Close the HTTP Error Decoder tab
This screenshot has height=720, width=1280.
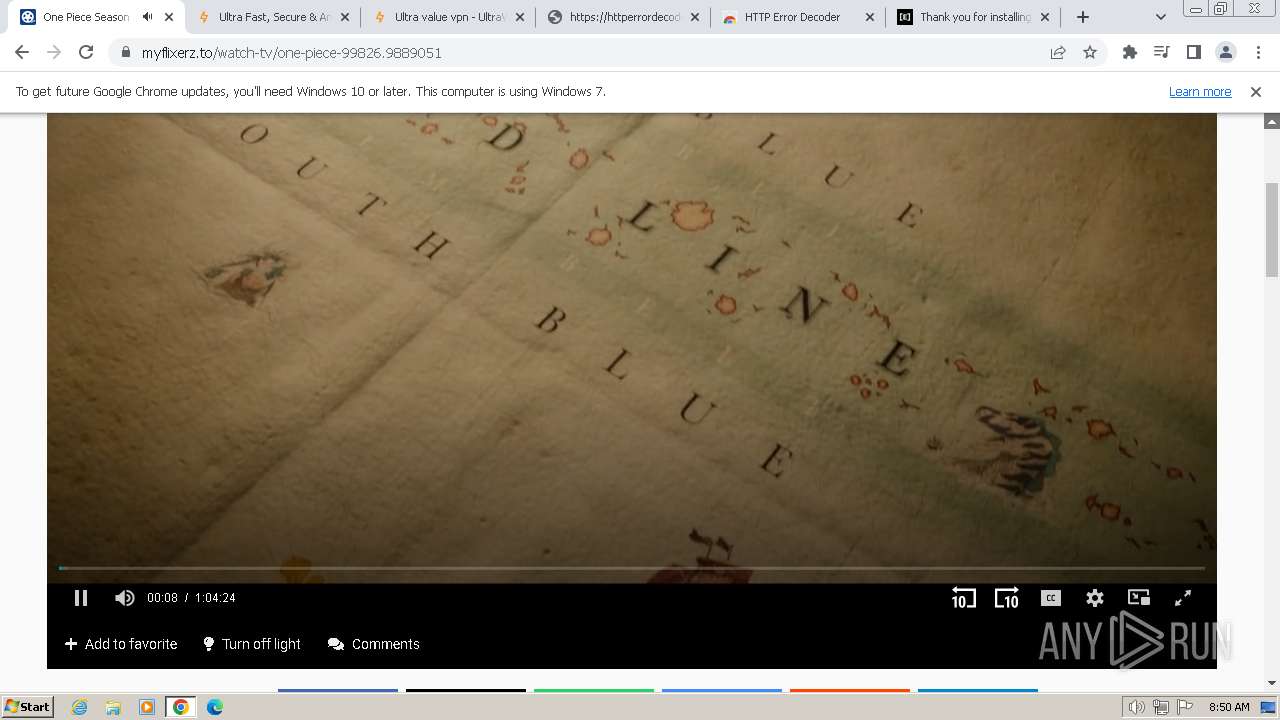tap(869, 17)
